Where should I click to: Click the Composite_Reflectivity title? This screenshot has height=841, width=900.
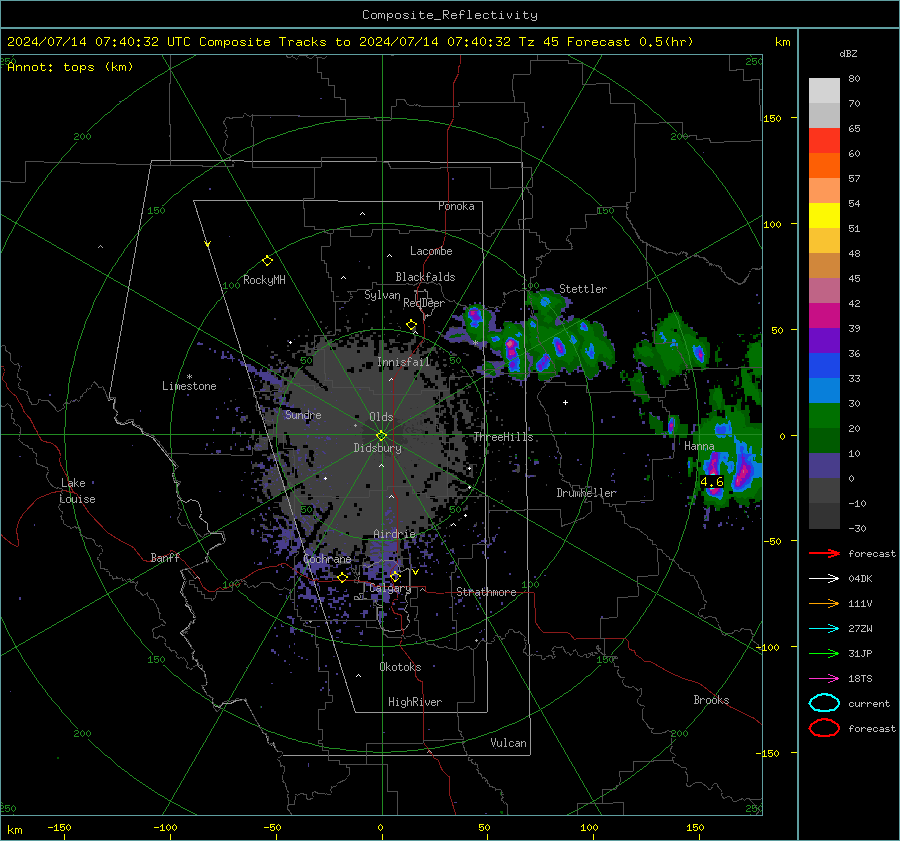450,15
